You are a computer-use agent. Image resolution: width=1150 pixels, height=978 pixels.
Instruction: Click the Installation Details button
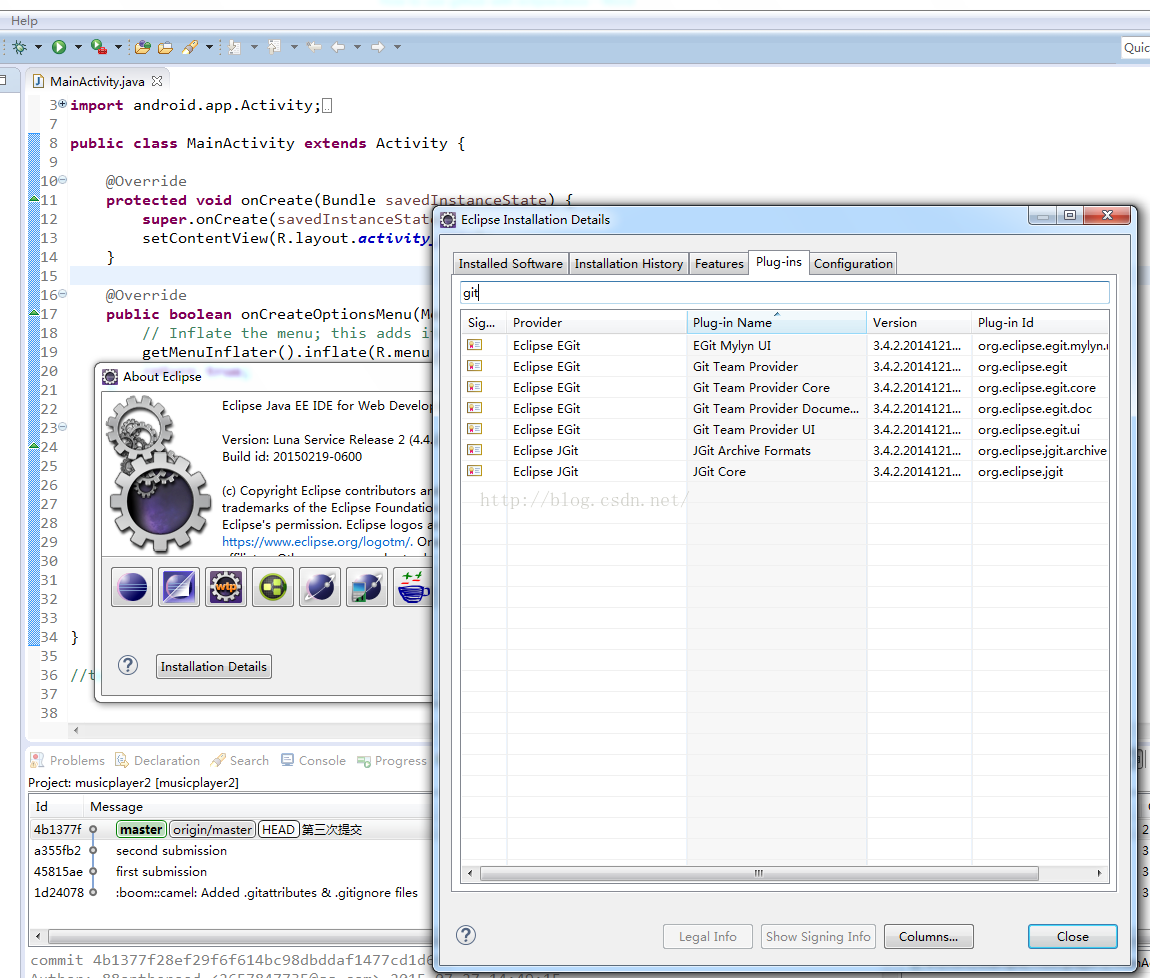(213, 666)
